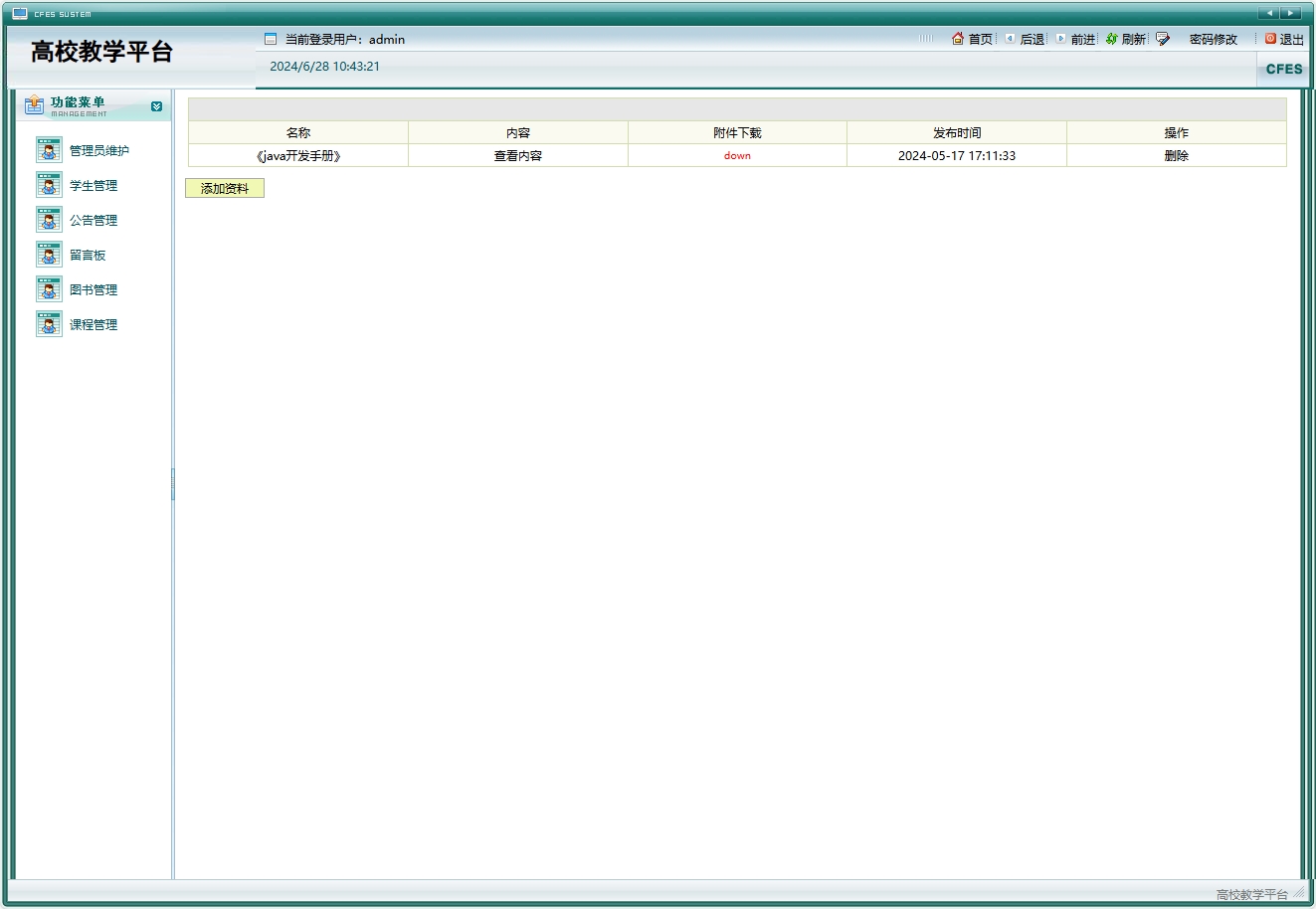Collapse the 功能菜单 panel using its chevron

pyautogui.click(x=156, y=105)
